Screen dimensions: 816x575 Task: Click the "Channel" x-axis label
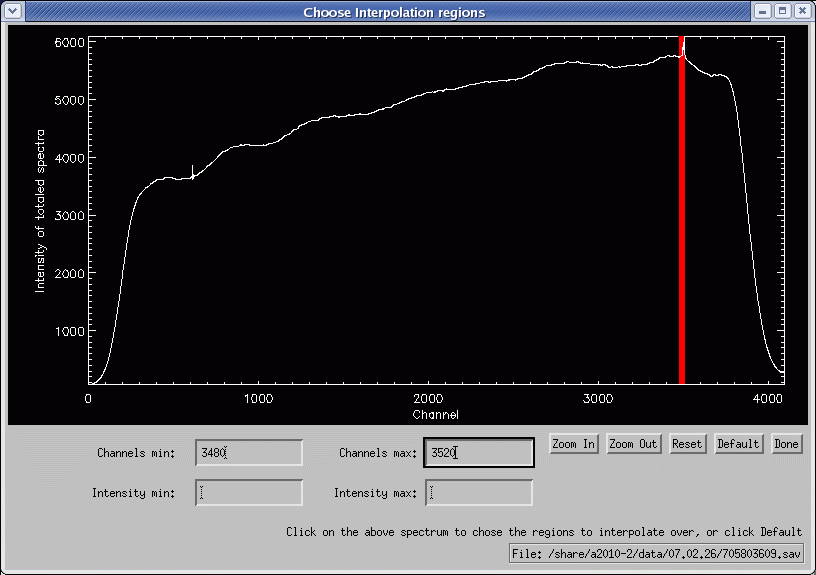click(435, 414)
